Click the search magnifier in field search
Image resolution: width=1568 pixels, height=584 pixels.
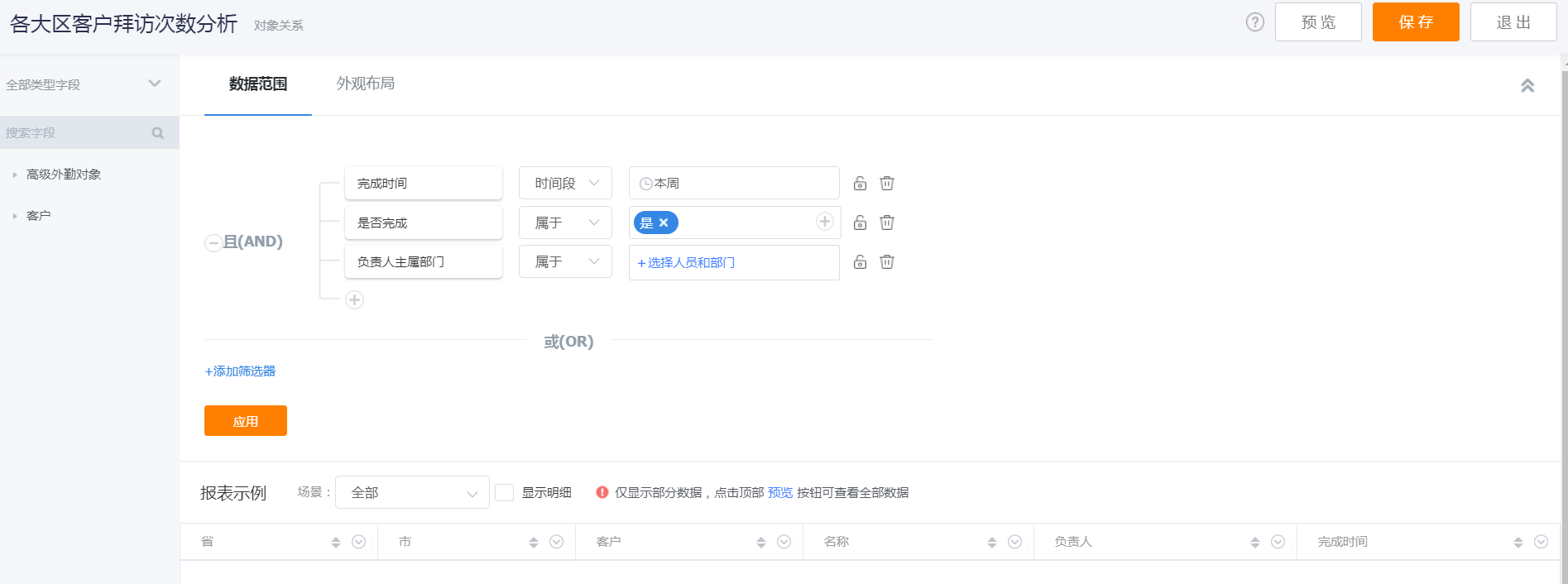click(x=158, y=133)
